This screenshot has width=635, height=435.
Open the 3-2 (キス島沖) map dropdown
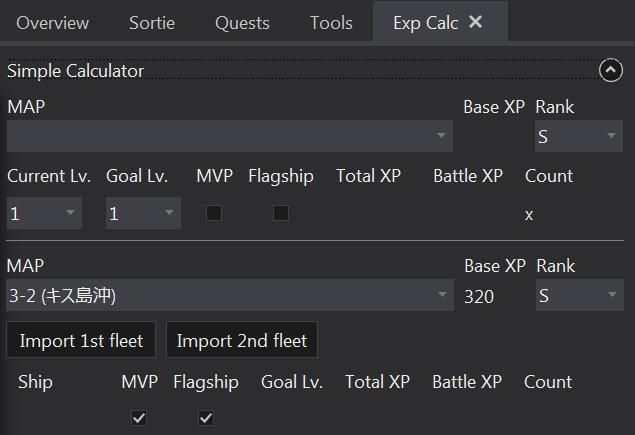pos(230,295)
